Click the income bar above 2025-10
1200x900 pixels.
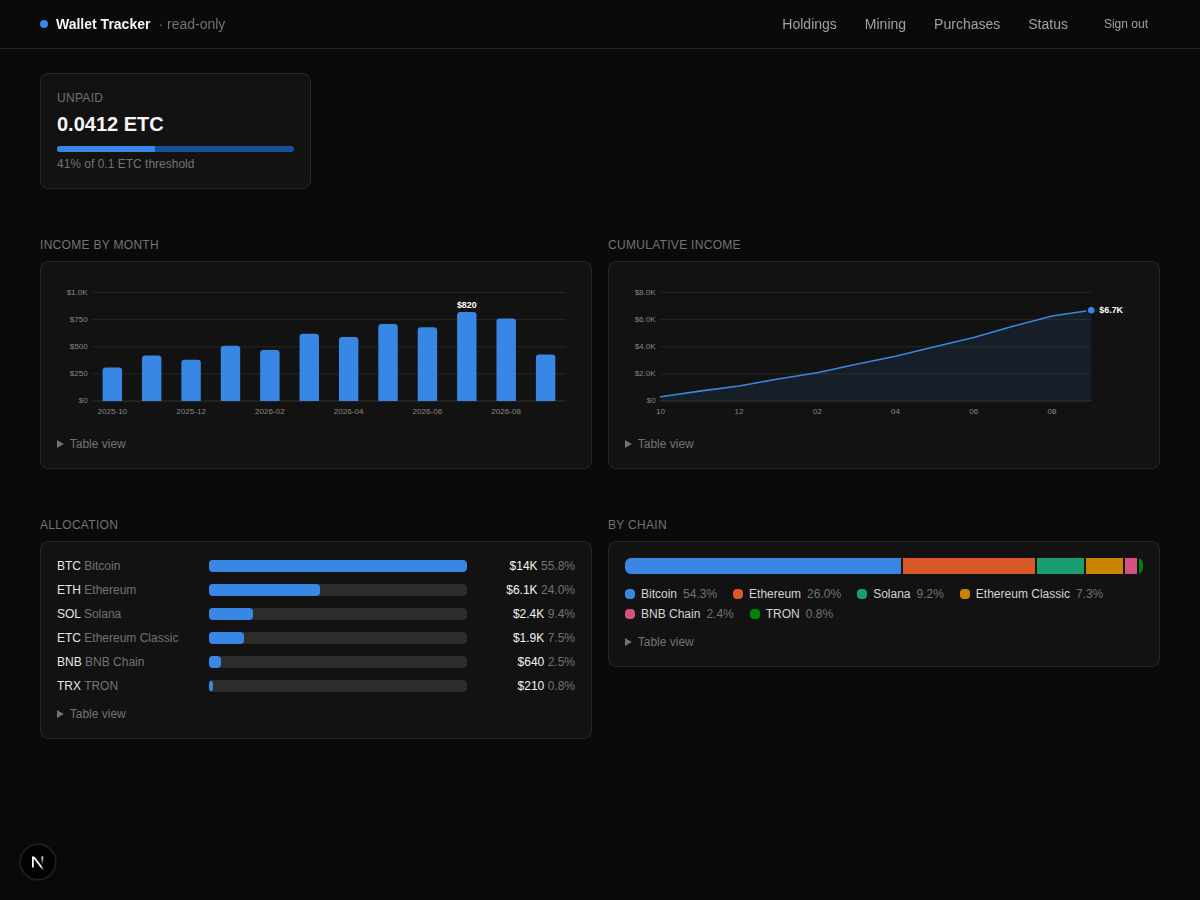tap(112, 384)
